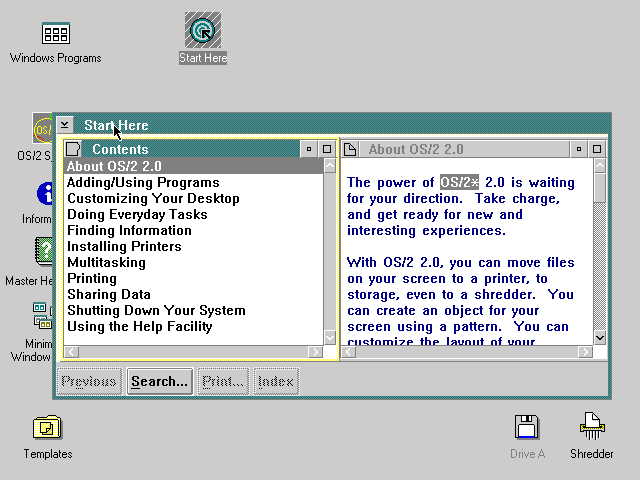640x480 pixels.
Task: Click the Contents pane title bar
Action: click(x=190, y=149)
